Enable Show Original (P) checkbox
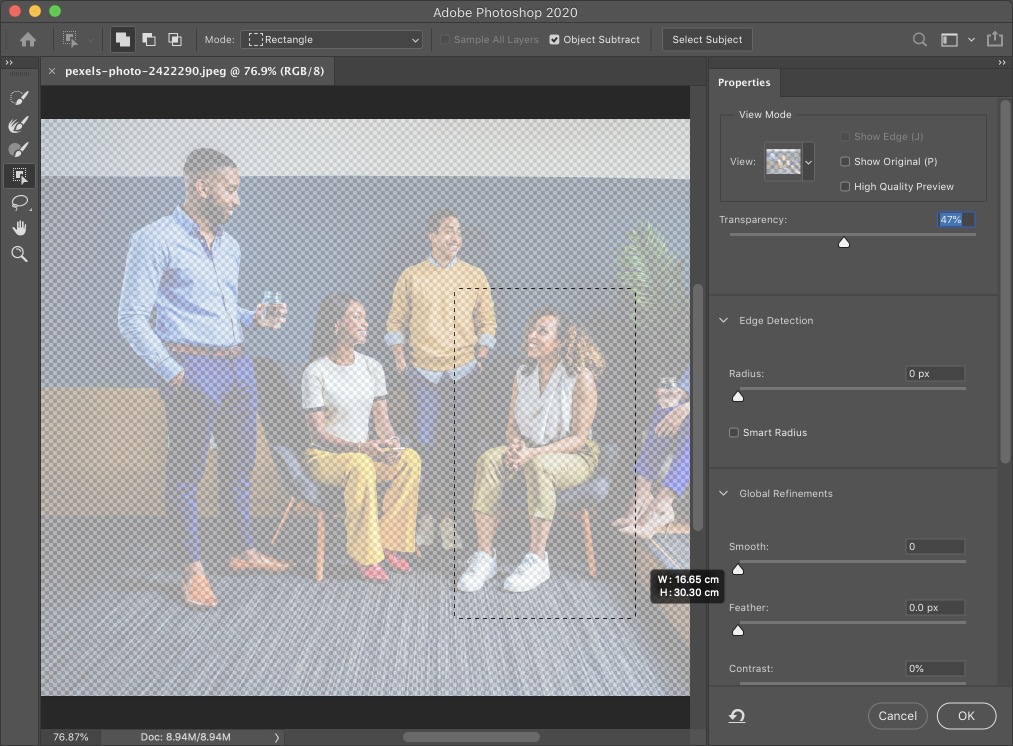The image size is (1013, 746). 845,161
